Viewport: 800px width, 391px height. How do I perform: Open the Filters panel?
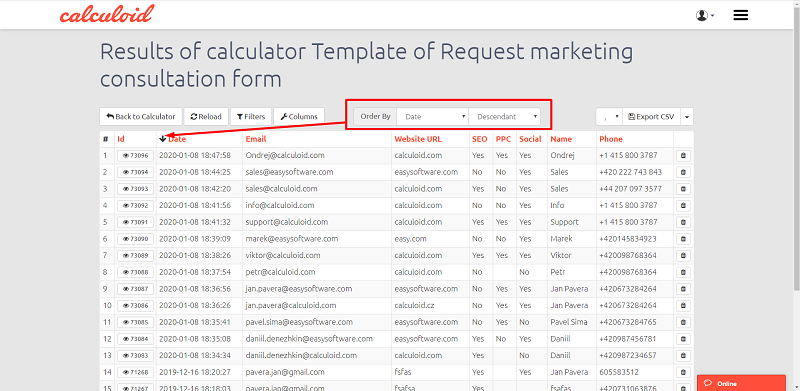(251, 116)
